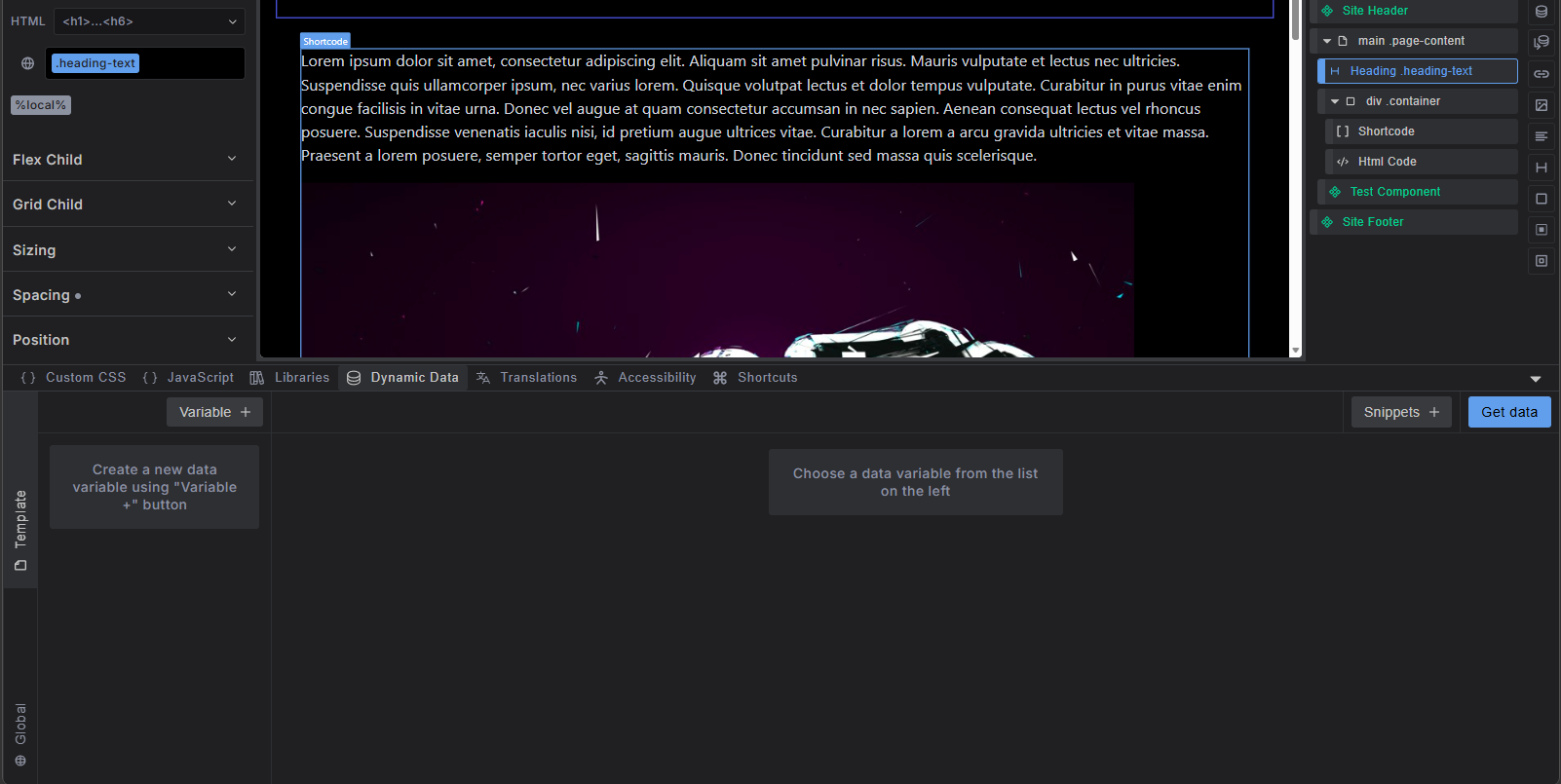Expand the Flex Child section
Screen dimensions: 1561x784
click(x=127, y=159)
